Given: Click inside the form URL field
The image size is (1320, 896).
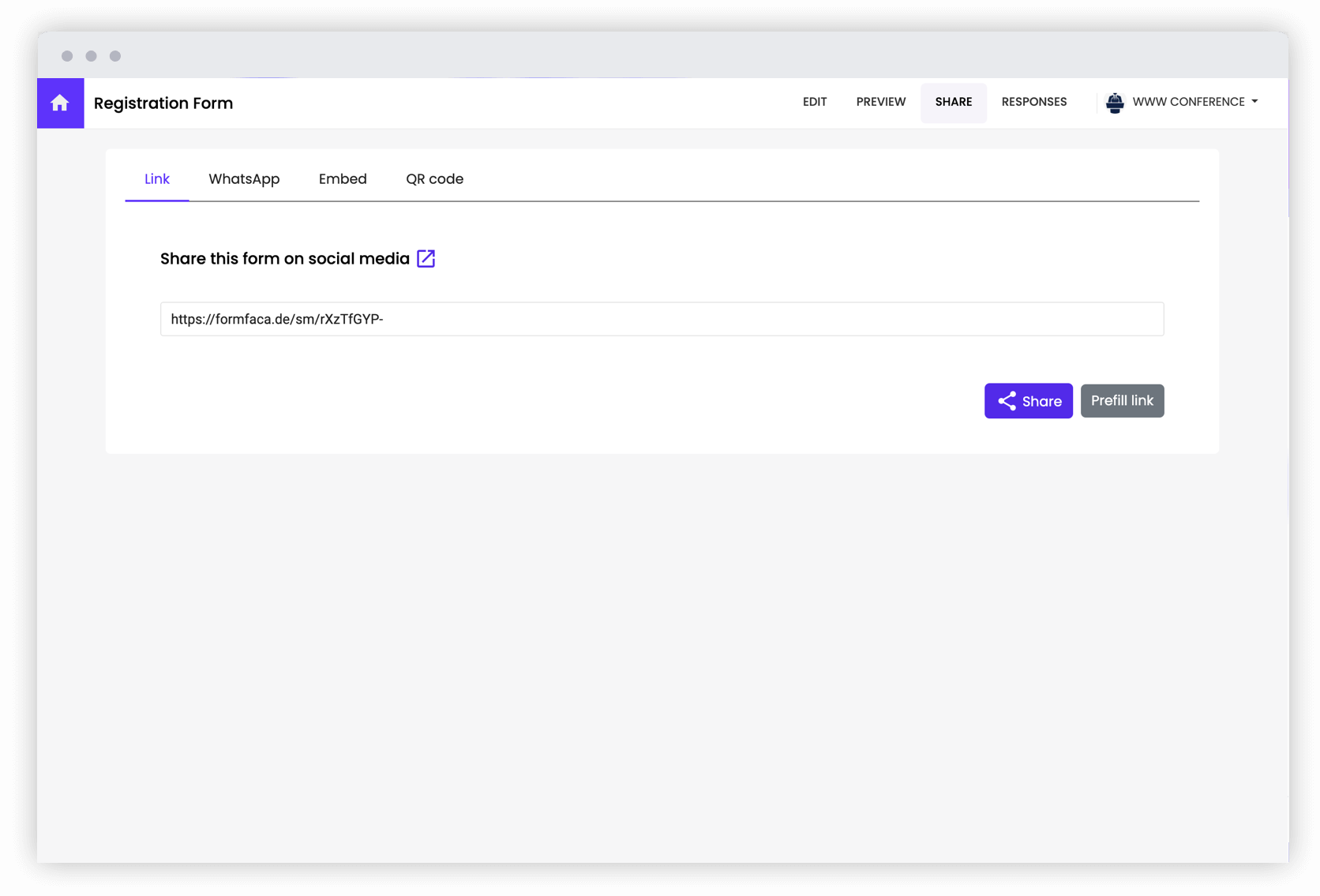Looking at the screenshot, I should (662, 319).
